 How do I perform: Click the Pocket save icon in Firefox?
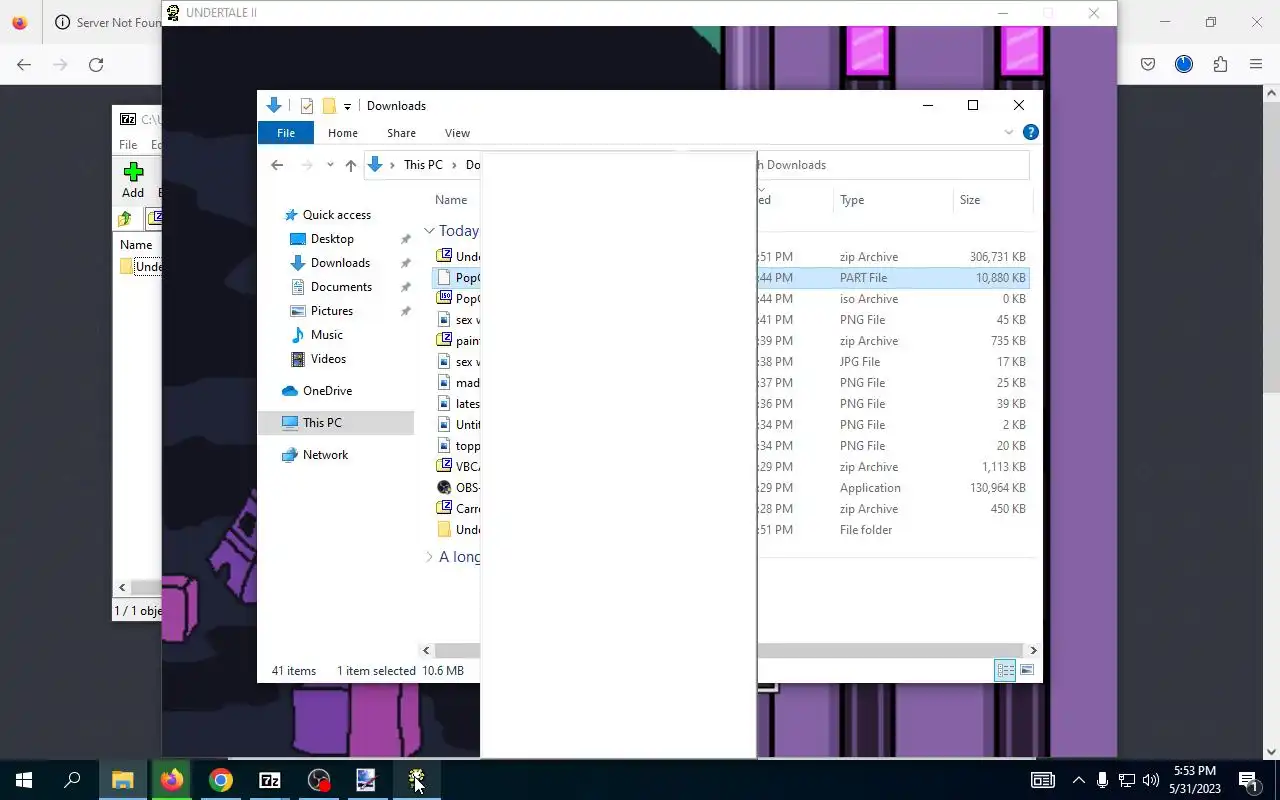click(x=1148, y=64)
